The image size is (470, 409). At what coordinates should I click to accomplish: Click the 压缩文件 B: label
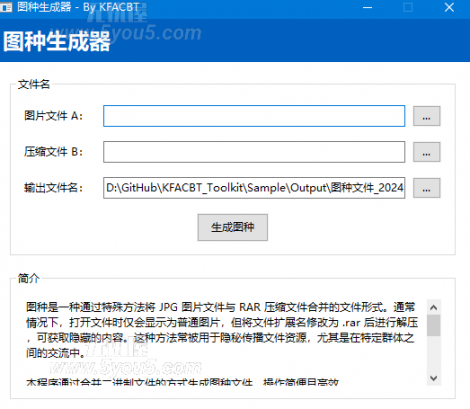click(53, 152)
